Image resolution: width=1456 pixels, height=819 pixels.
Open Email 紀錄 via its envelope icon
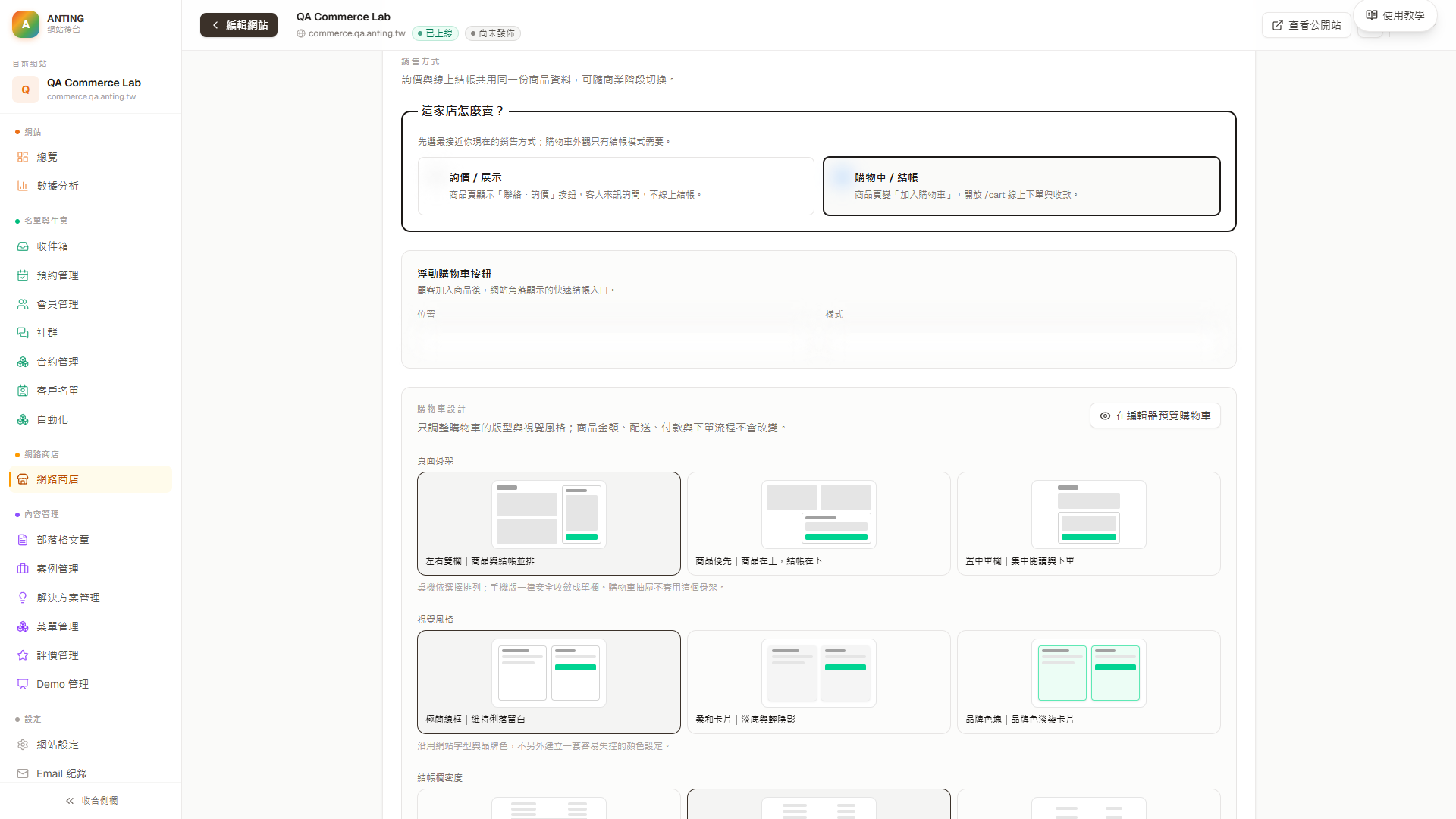click(x=23, y=773)
